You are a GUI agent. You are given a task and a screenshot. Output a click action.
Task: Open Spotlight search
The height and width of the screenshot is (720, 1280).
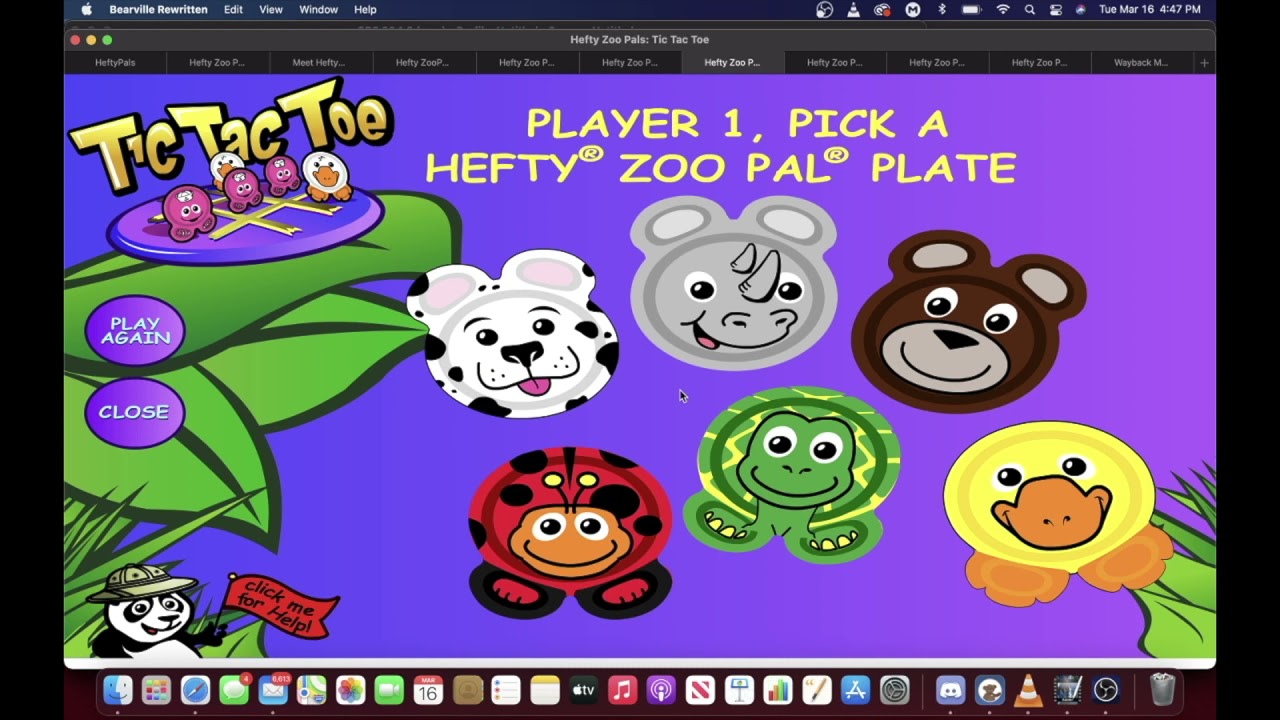(x=1030, y=9)
